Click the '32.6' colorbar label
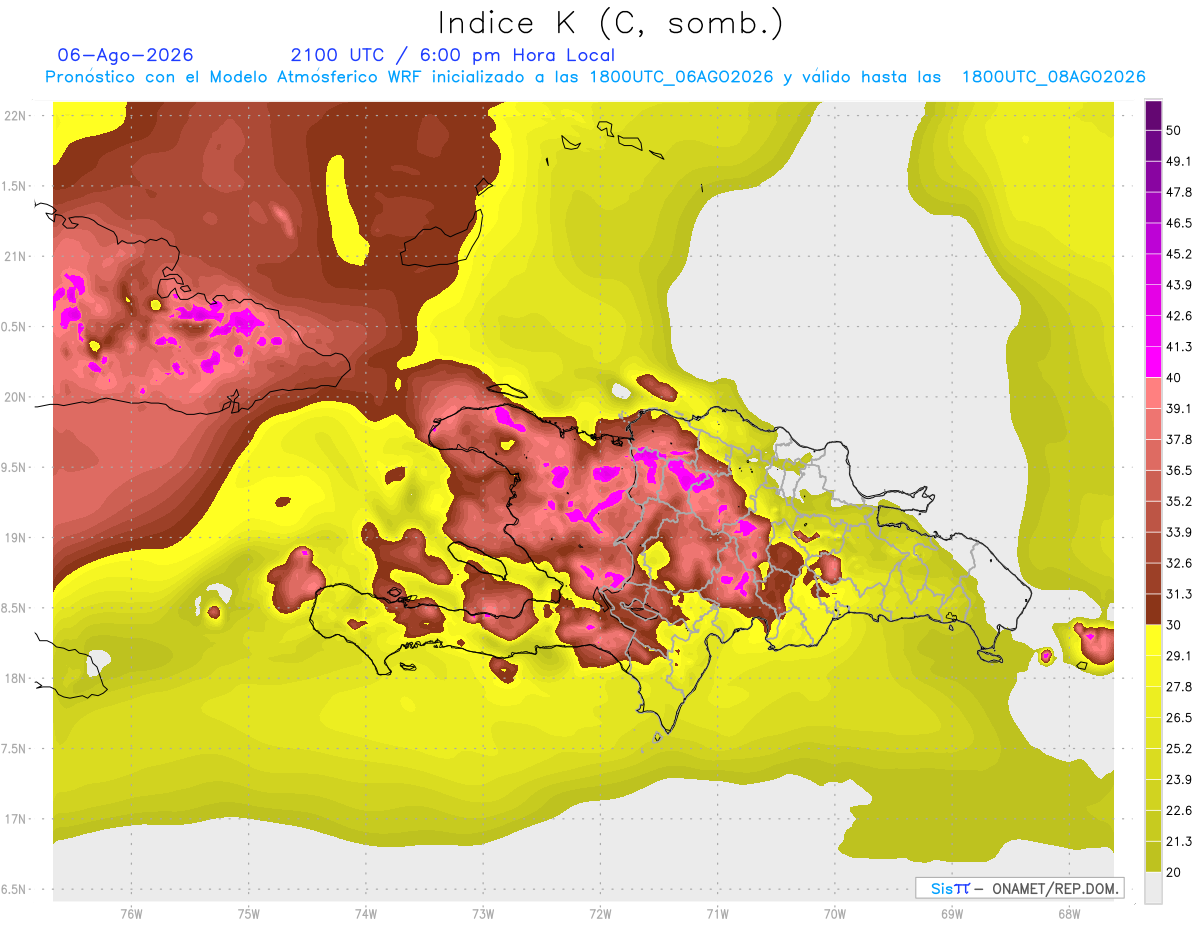 click(x=1179, y=563)
